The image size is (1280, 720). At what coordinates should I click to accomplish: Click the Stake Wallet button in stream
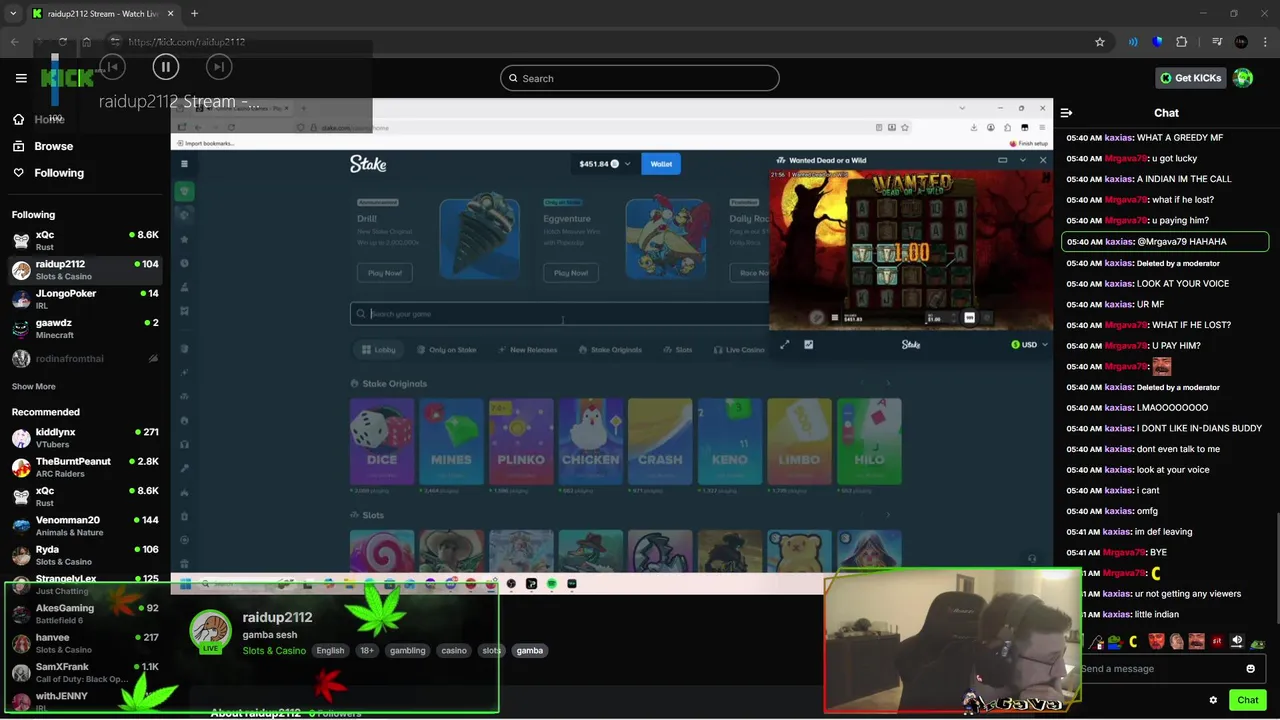pyautogui.click(x=661, y=164)
